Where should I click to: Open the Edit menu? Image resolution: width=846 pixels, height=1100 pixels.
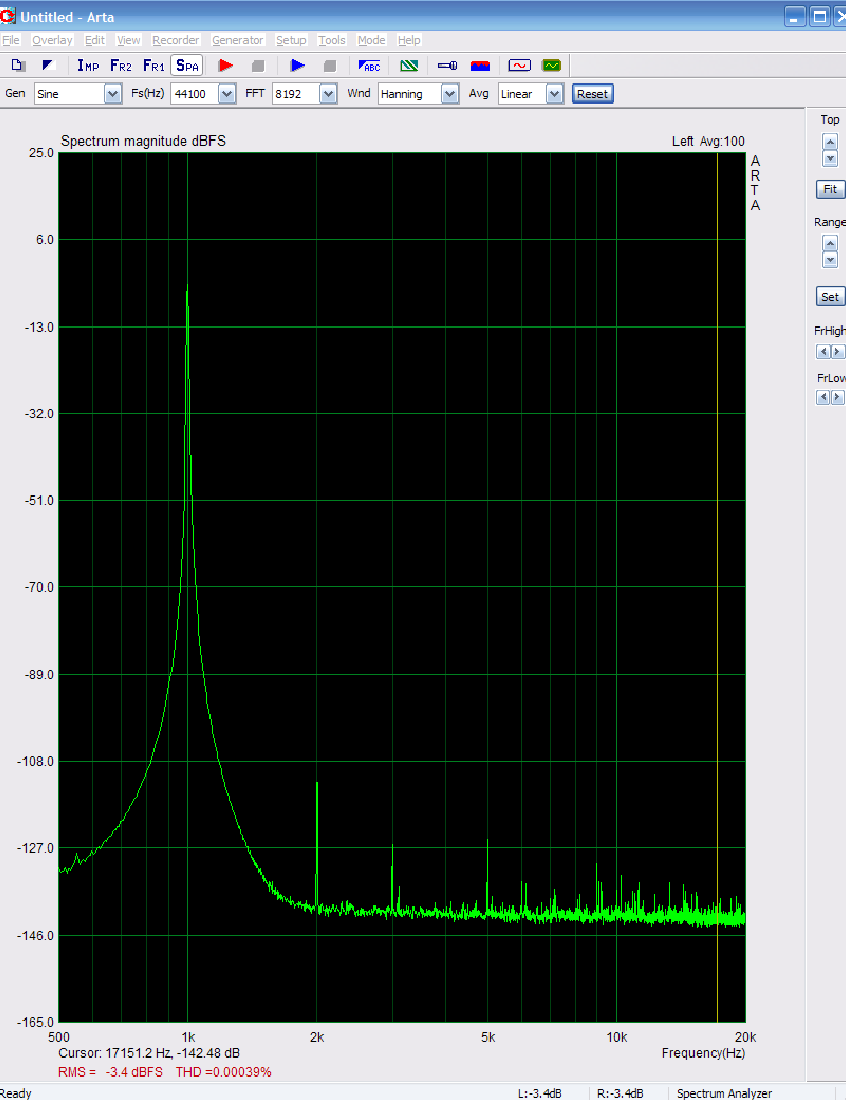[x=95, y=40]
